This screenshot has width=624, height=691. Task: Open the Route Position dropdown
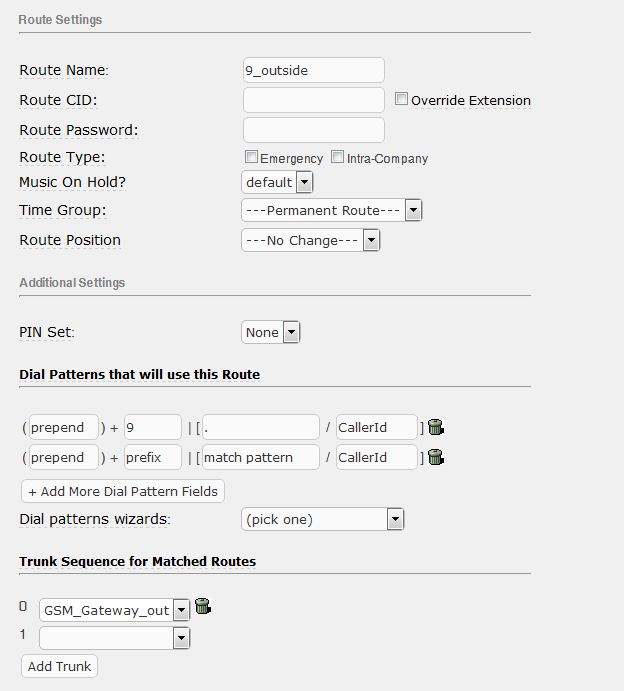(x=311, y=240)
